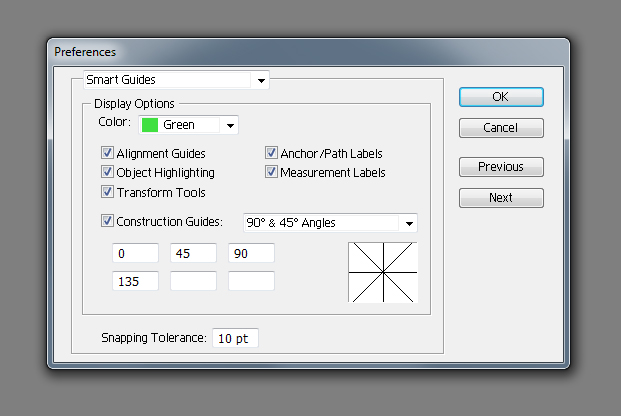Toggle Anchor/Path Labels checkbox
621x416 pixels.
[x=271, y=154]
